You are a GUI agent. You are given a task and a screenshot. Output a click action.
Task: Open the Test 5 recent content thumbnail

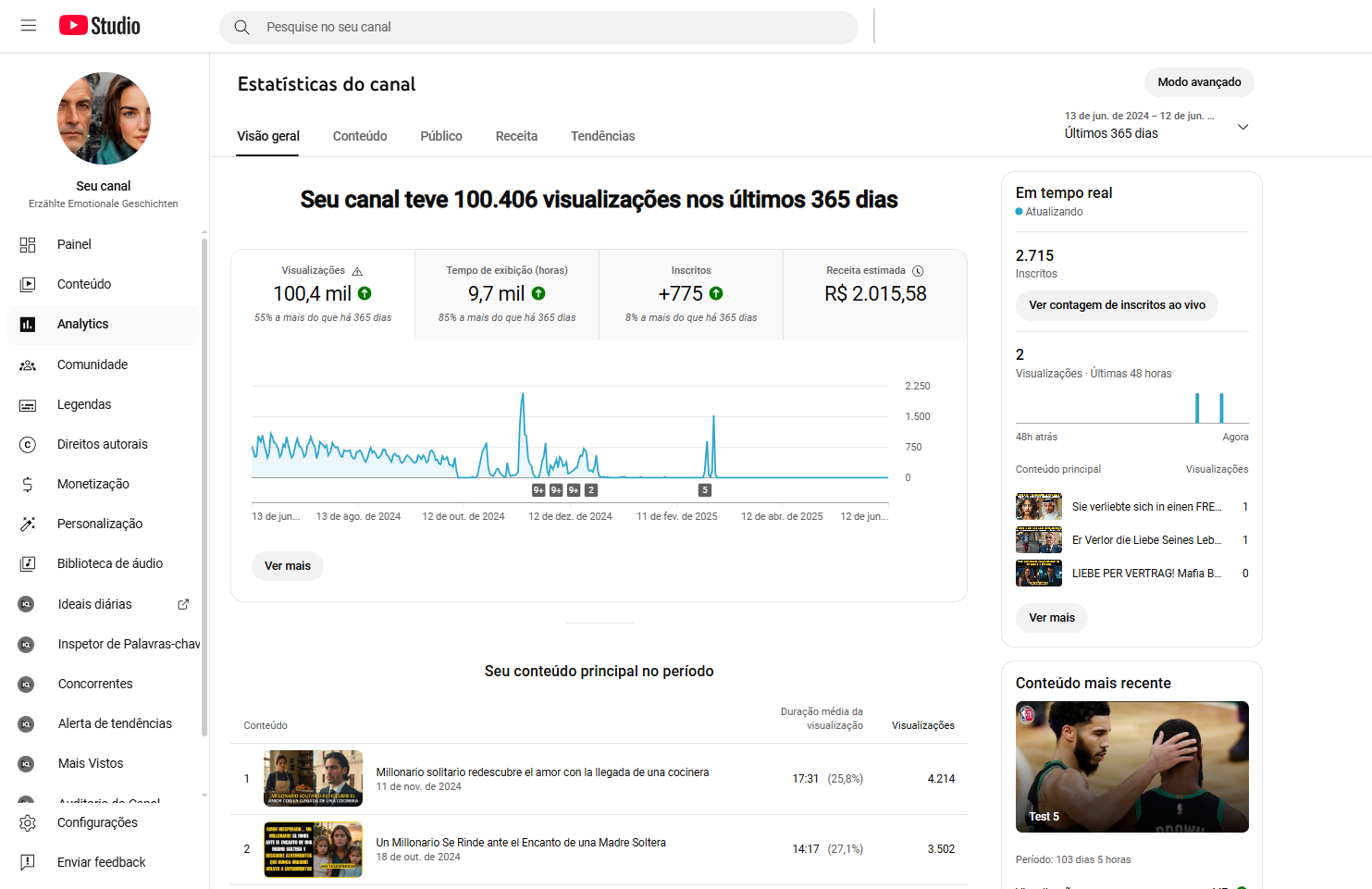[1132, 767]
